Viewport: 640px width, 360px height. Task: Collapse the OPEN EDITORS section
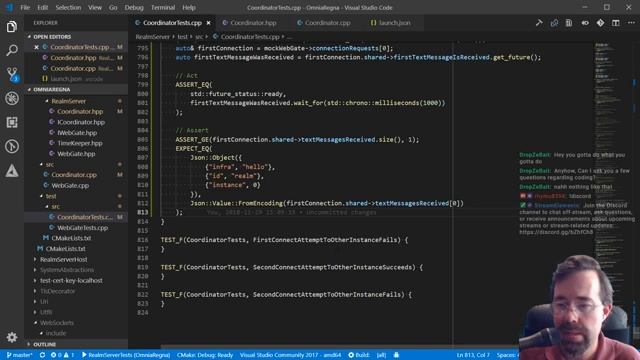coord(76,37)
